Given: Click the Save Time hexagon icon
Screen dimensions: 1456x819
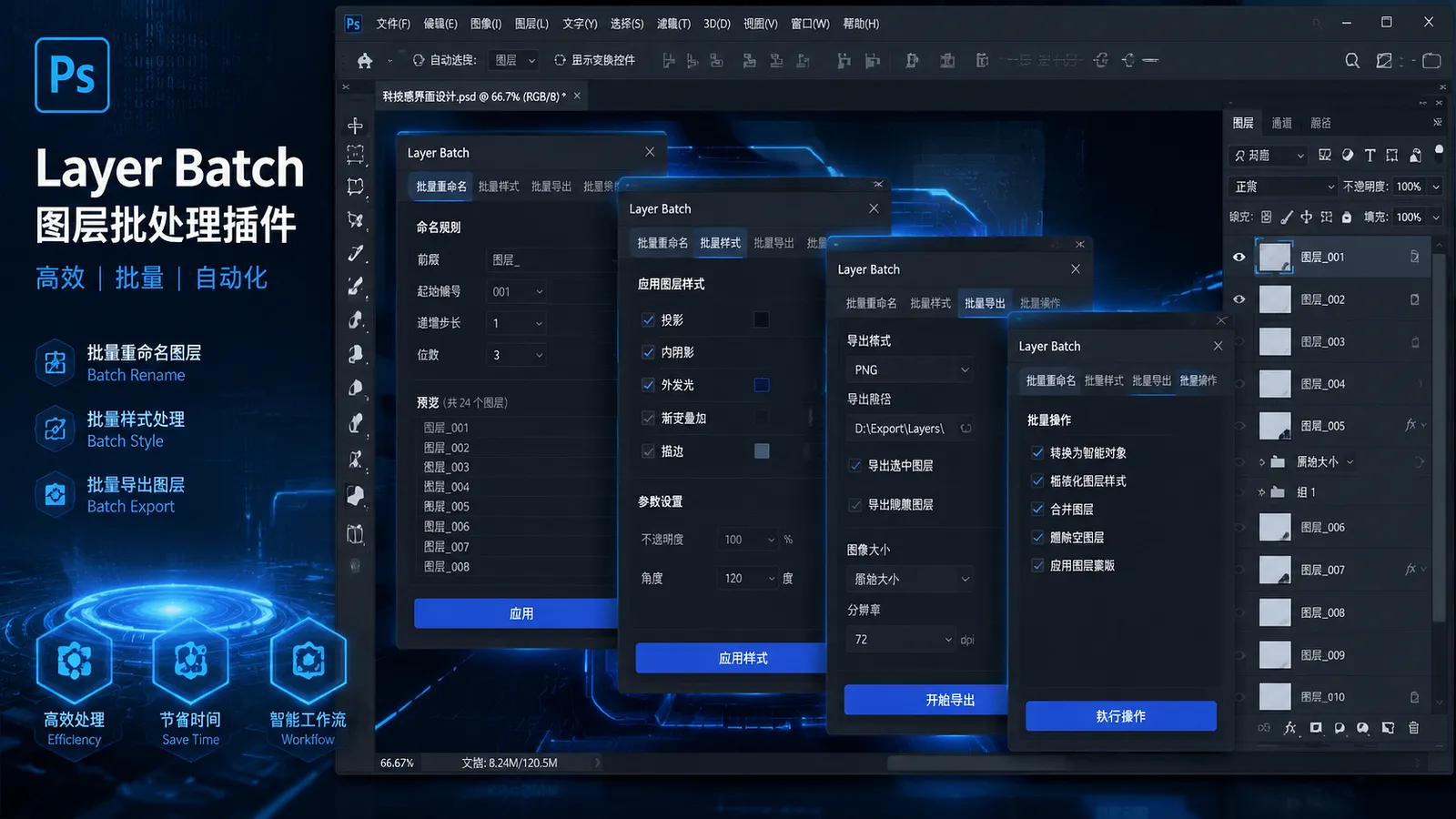Looking at the screenshot, I should click(190, 662).
